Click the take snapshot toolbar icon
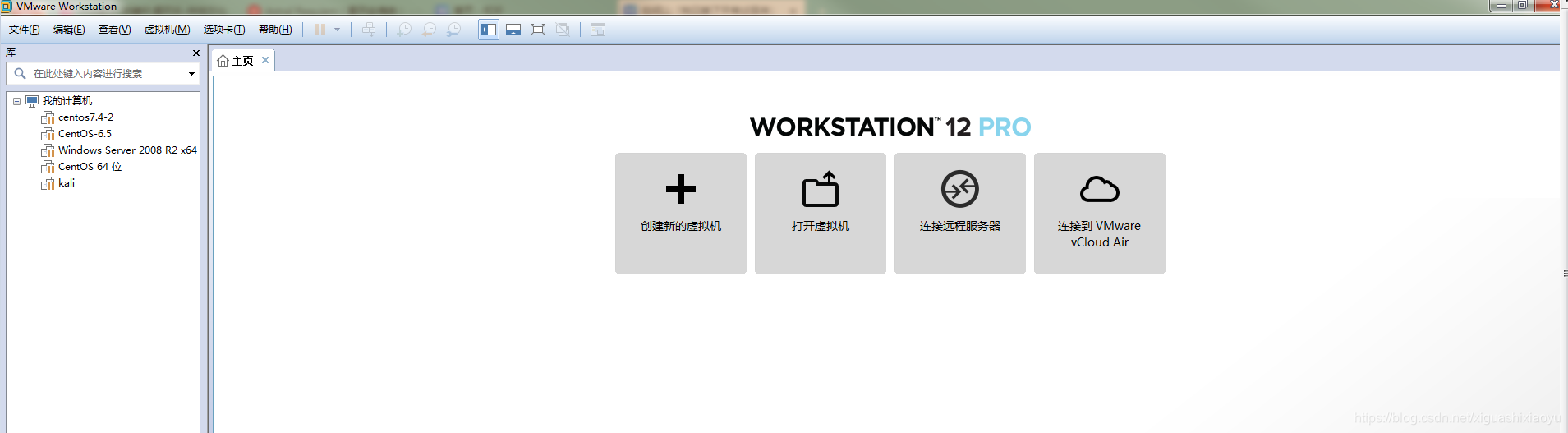Viewport: 1568px width, 433px height. point(404,30)
